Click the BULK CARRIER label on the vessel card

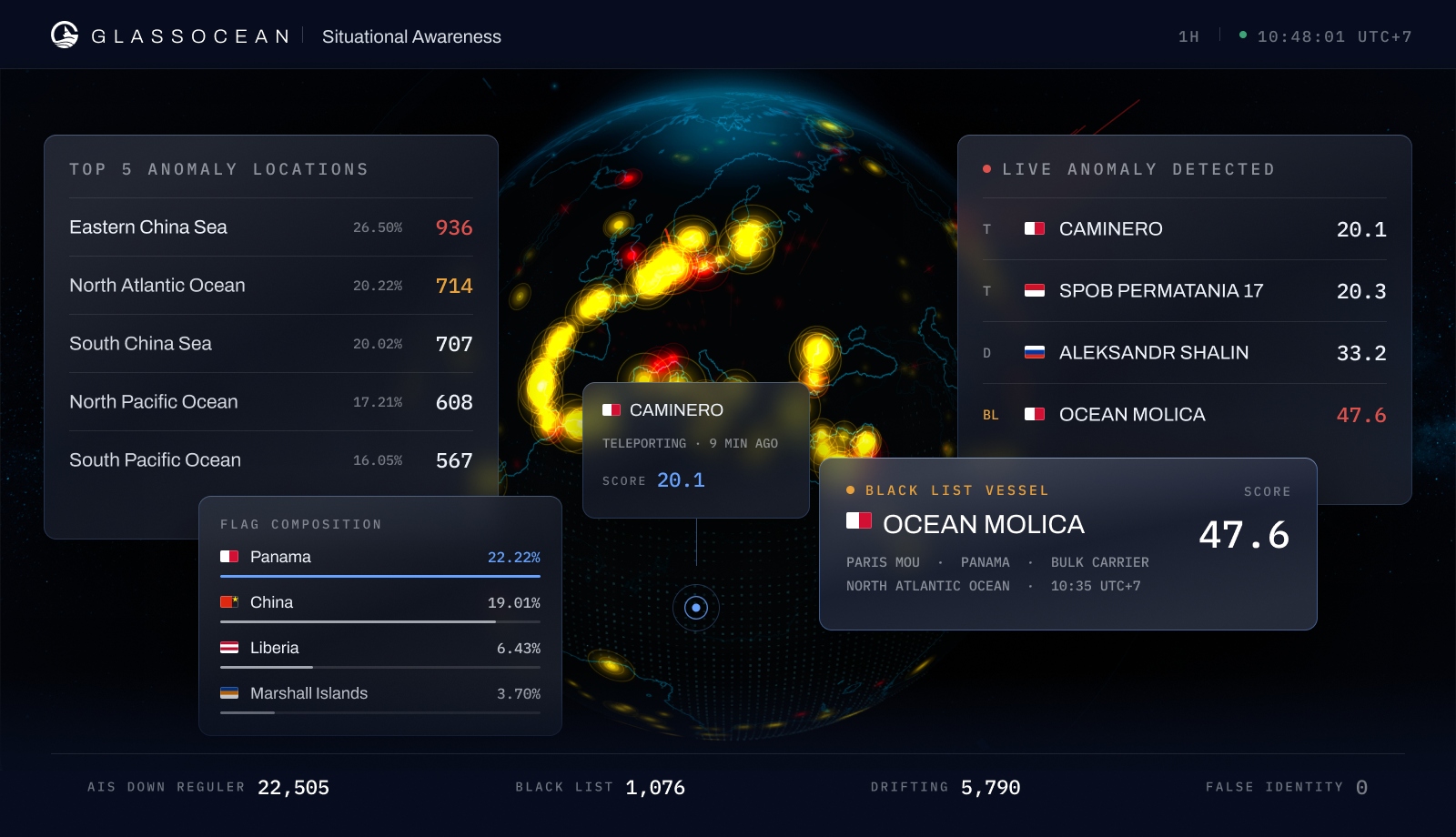click(1100, 562)
